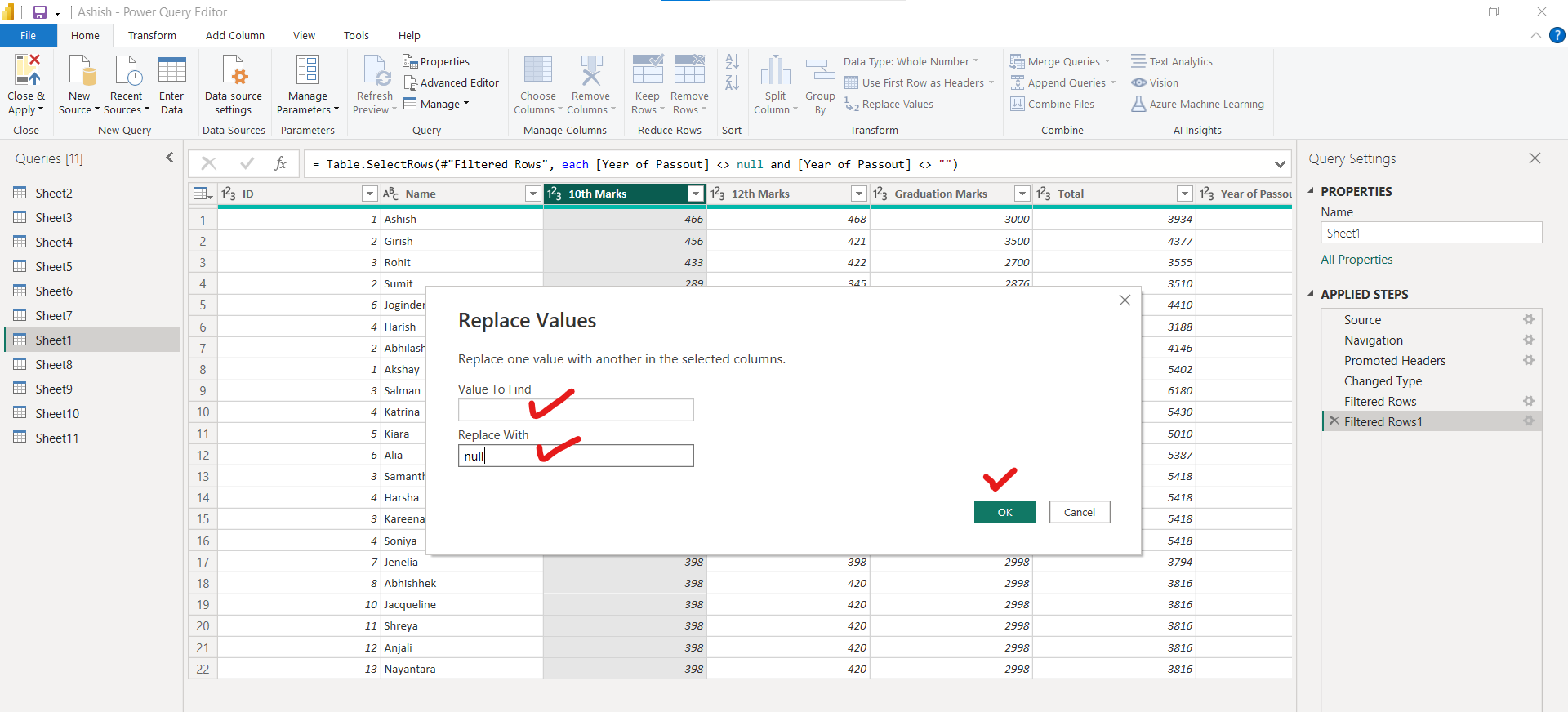This screenshot has height=712, width=1568.
Task: Click the Group By icon
Action: coord(820,71)
